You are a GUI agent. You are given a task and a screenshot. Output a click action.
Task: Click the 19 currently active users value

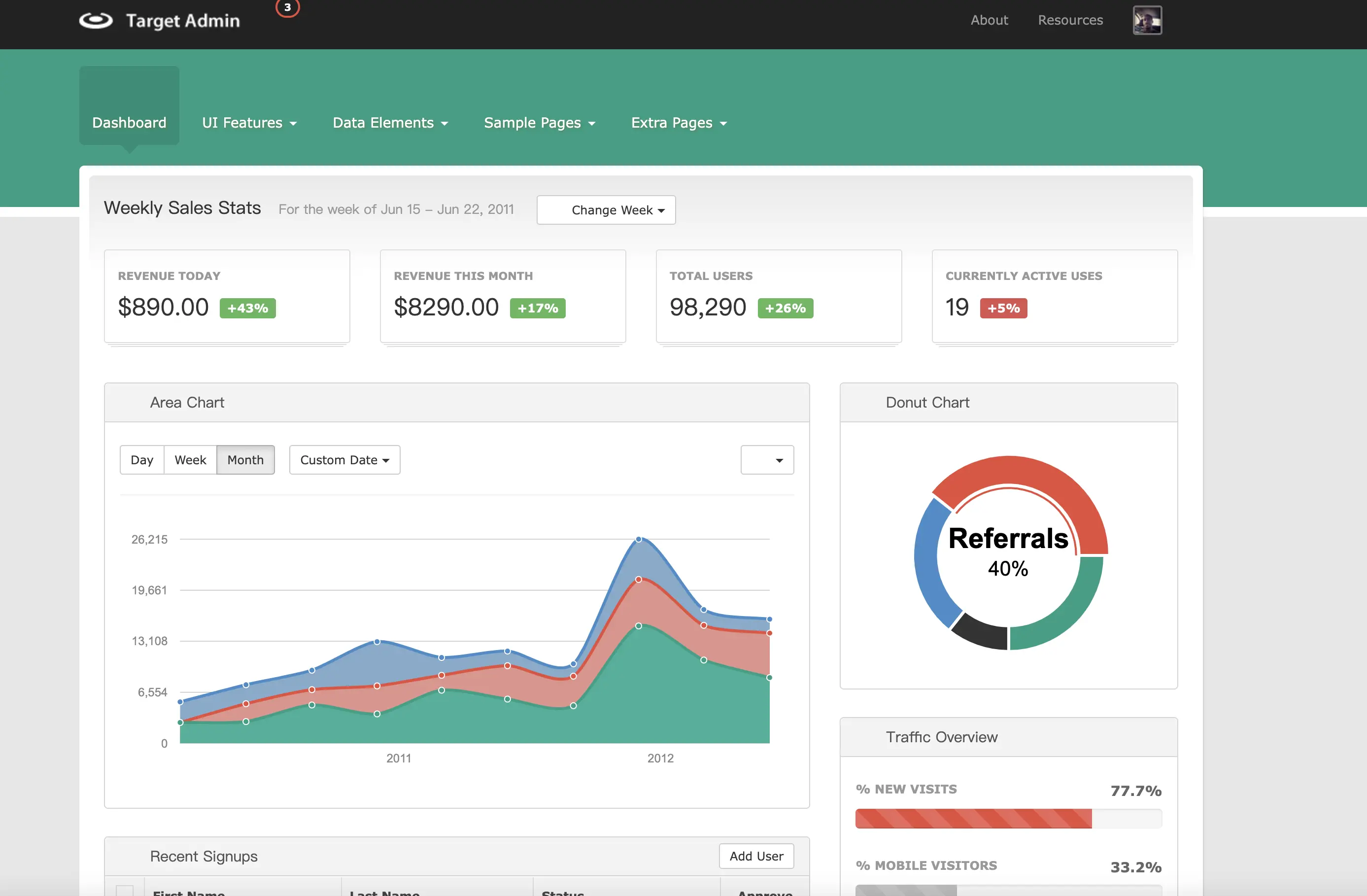click(x=957, y=307)
